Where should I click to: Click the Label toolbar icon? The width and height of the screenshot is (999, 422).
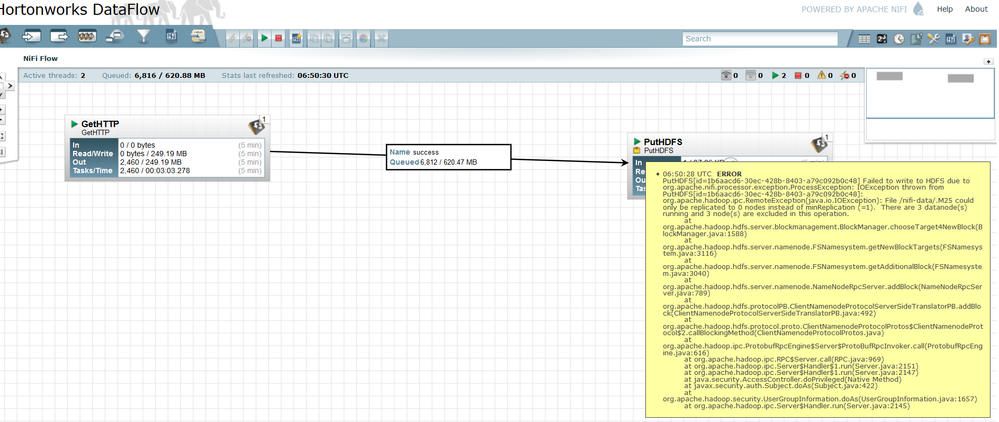198,37
